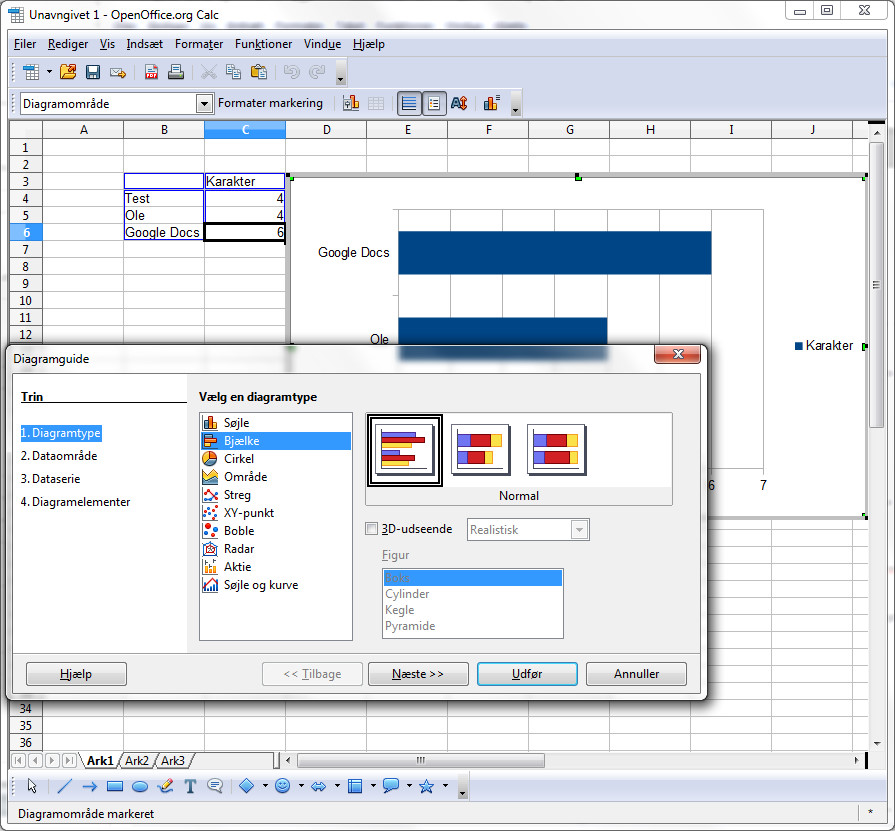Viewport: 895px width, 831px height.
Task: Click the Export as PDF icon
Action: [x=152, y=72]
